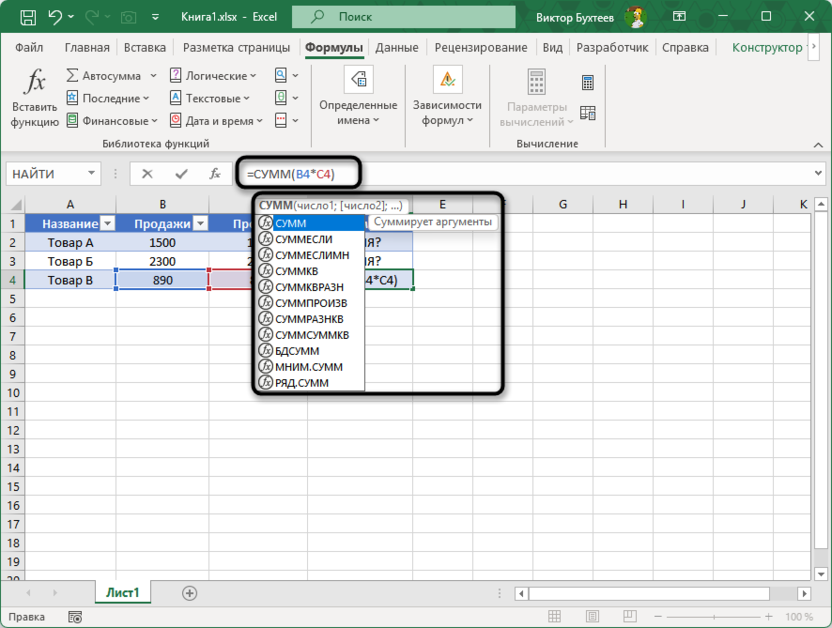Click the Recalculate now calculator icon
The height and width of the screenshot is (628, 832).
tap(588, 83)
